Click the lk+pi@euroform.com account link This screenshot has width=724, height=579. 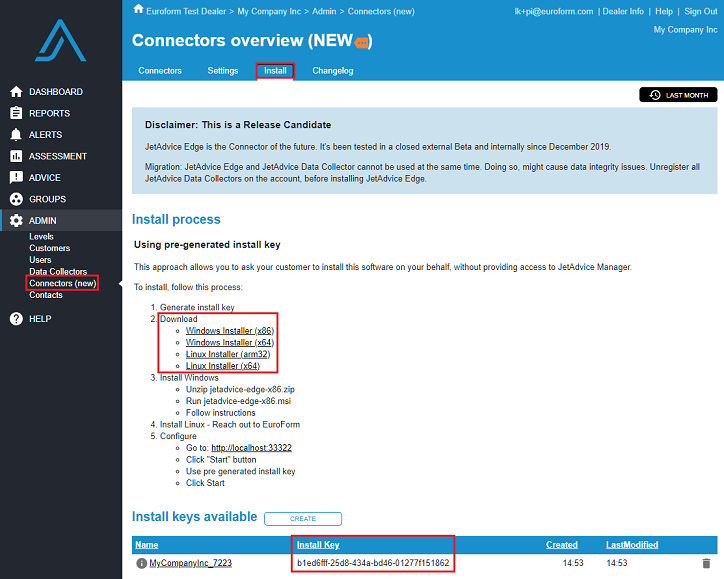[x=554, y=12]
